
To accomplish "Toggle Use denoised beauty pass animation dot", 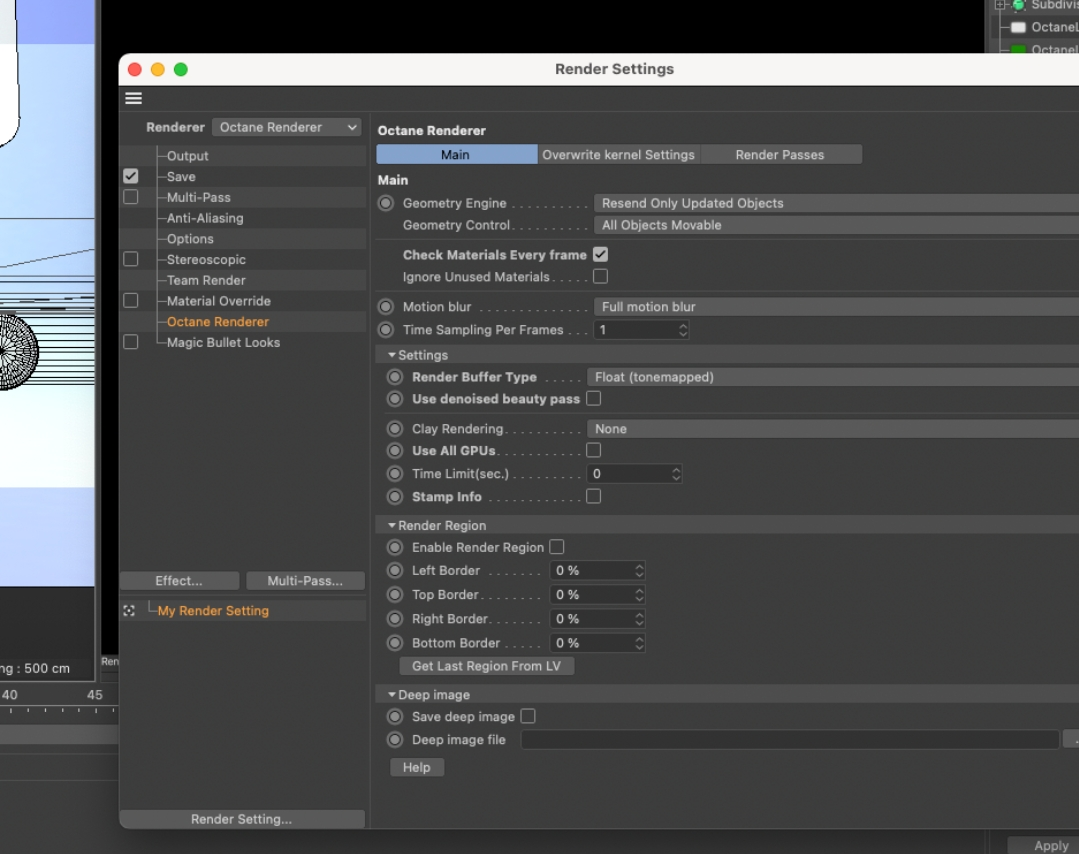I will 395,399.
